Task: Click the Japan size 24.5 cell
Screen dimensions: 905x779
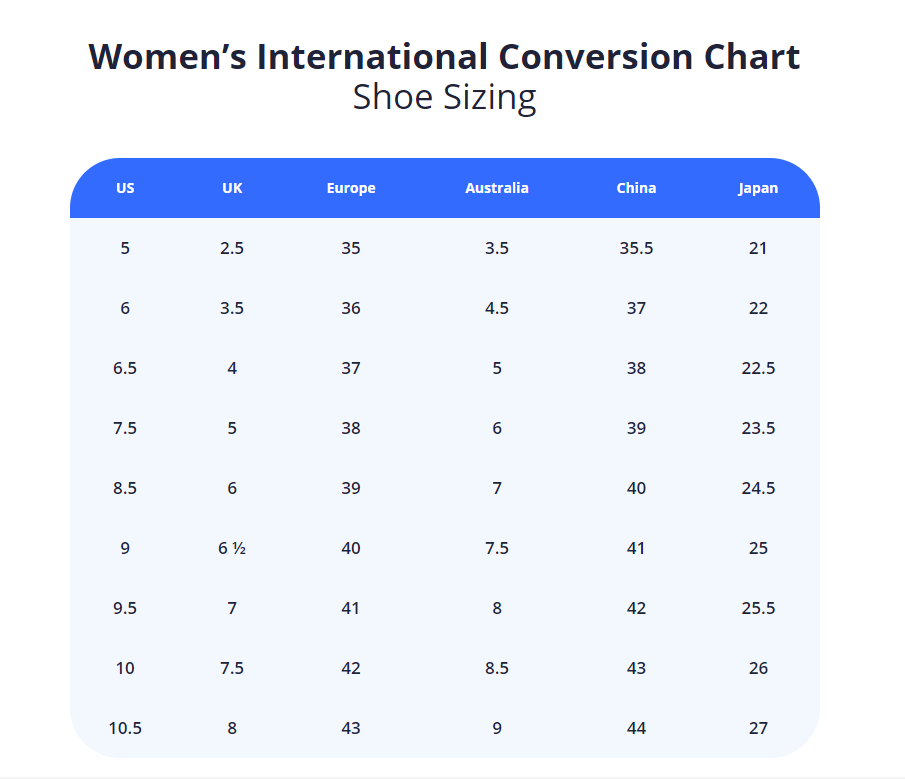Action: pos(758,488)
